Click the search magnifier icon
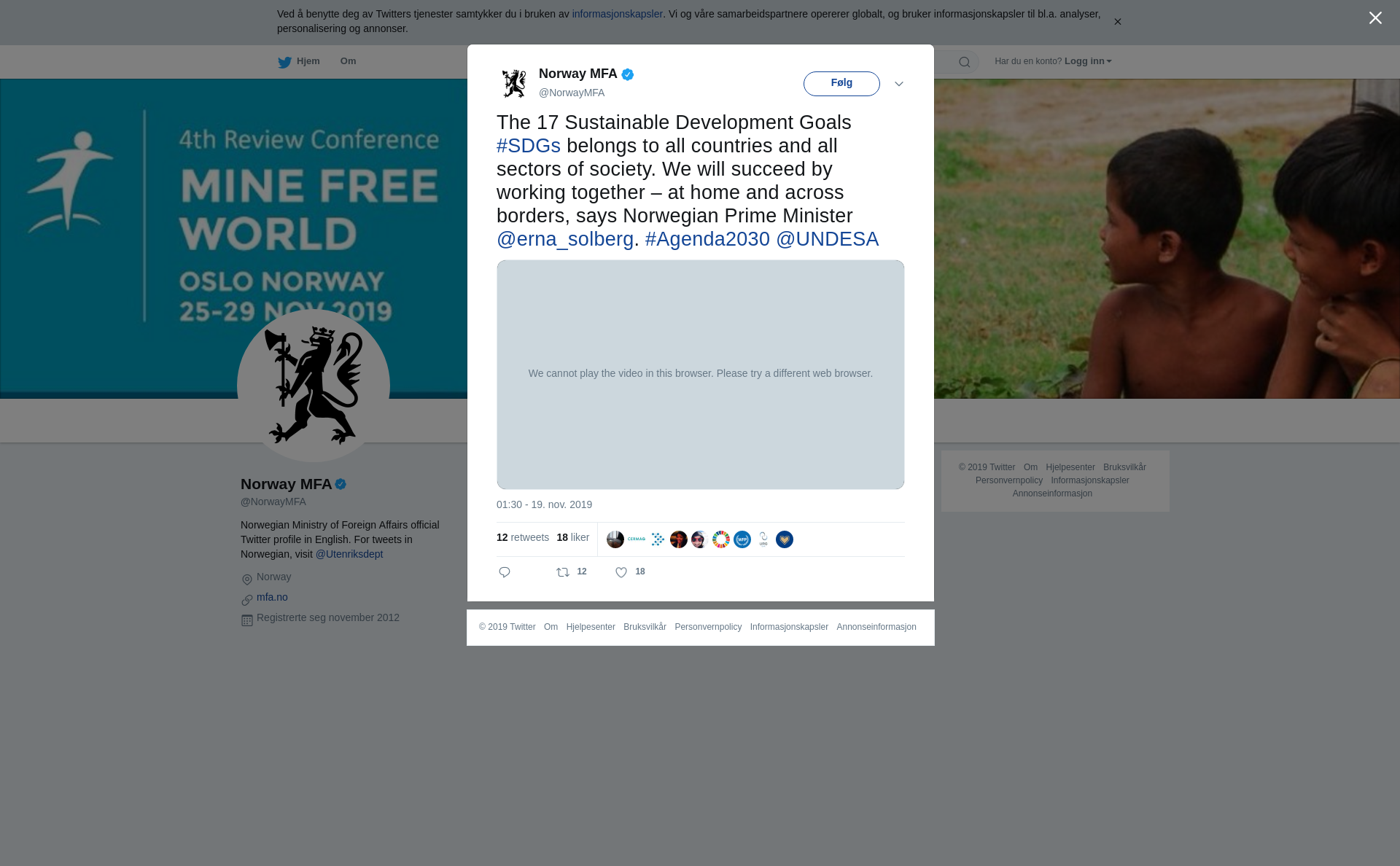The height and width of the screenshot is (866, 1400). click(965, 62)
